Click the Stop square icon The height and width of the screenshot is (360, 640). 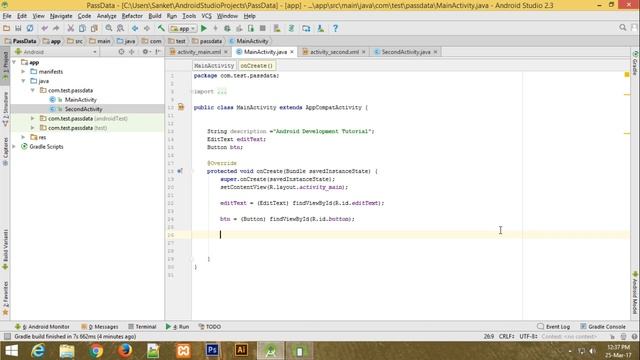coord(263,28)
